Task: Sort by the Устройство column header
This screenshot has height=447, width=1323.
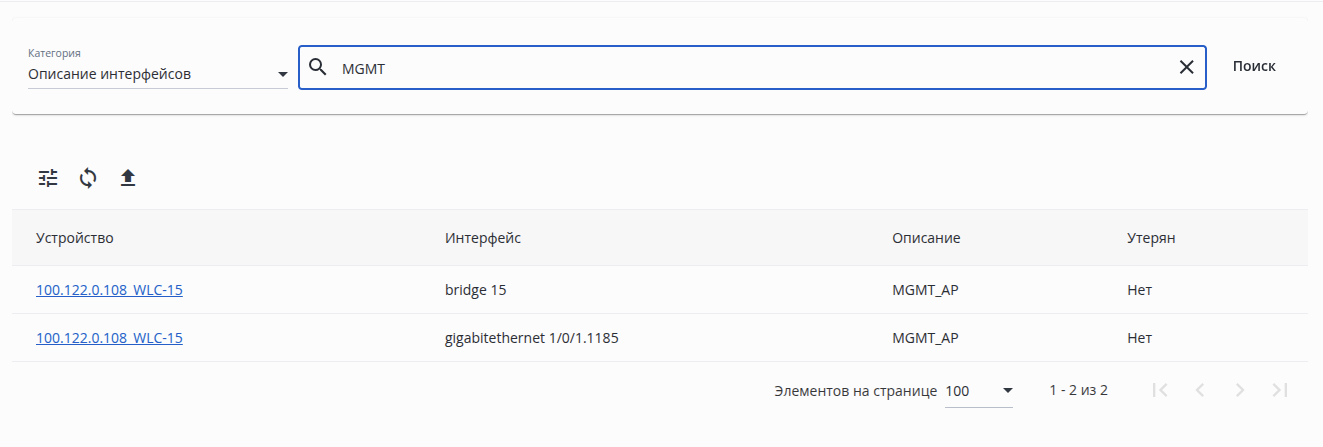Action: click(75, 238)
